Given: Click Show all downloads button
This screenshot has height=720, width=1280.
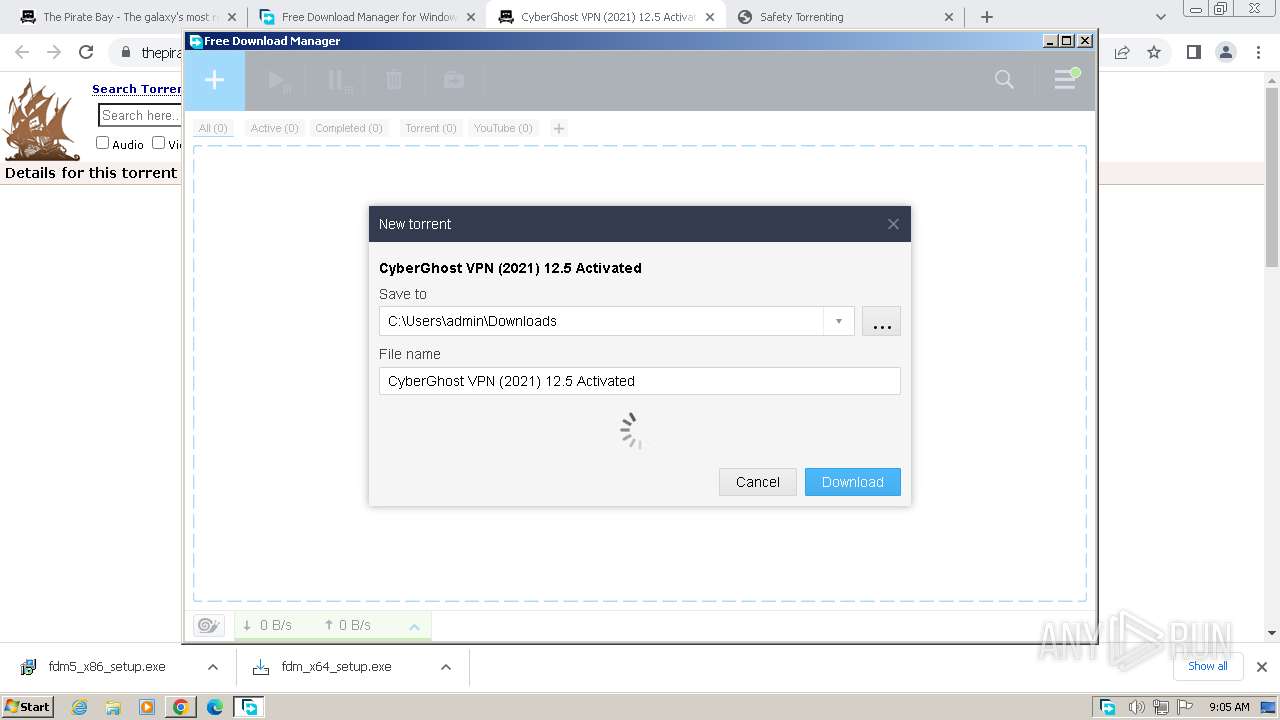Looking at the screenshot, I should (x=1208, y=666).
